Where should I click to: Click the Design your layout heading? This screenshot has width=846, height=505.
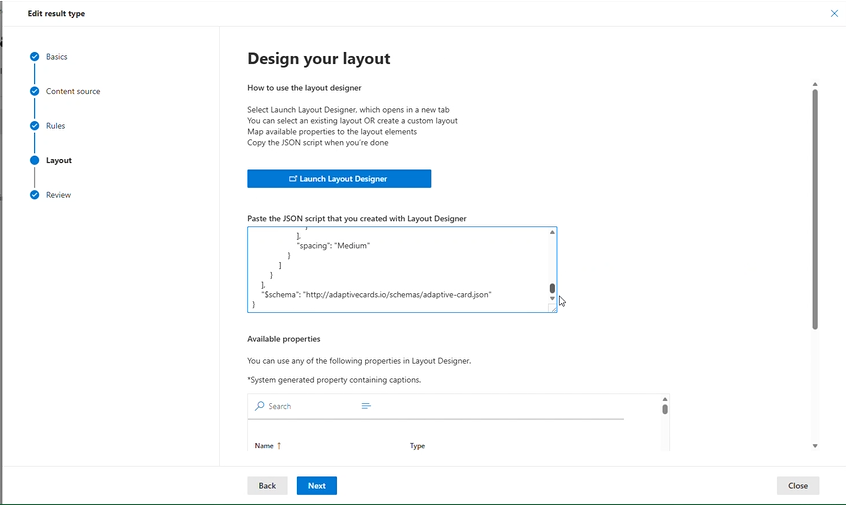pyautogui.click(x=319, y=58)
